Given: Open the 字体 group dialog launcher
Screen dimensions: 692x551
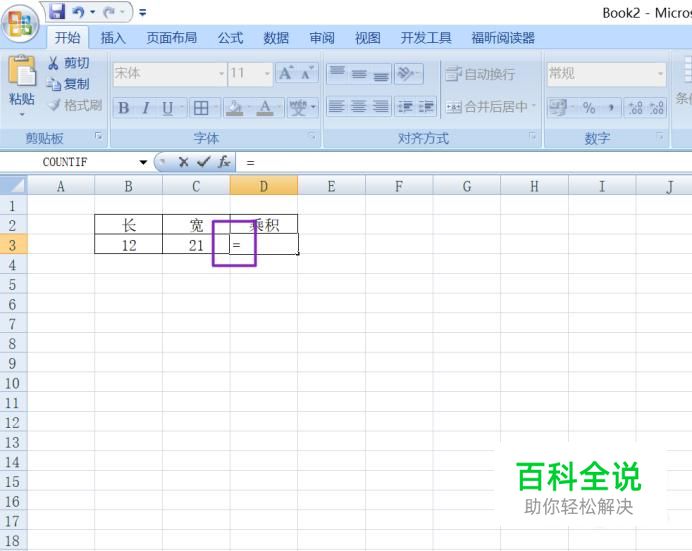Looking at the screenshot, I should (312, 136).
